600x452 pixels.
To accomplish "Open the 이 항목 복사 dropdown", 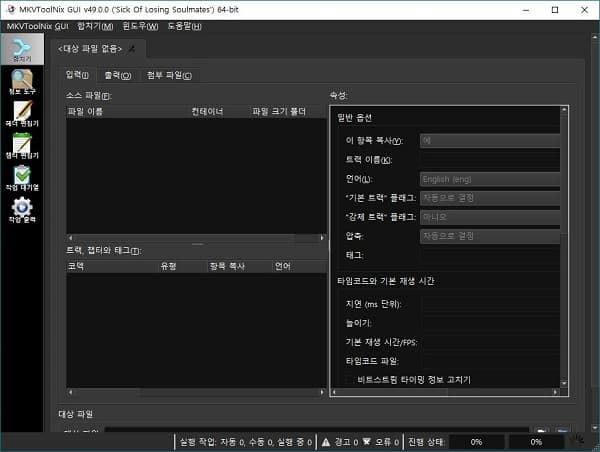I will [490, 141].
